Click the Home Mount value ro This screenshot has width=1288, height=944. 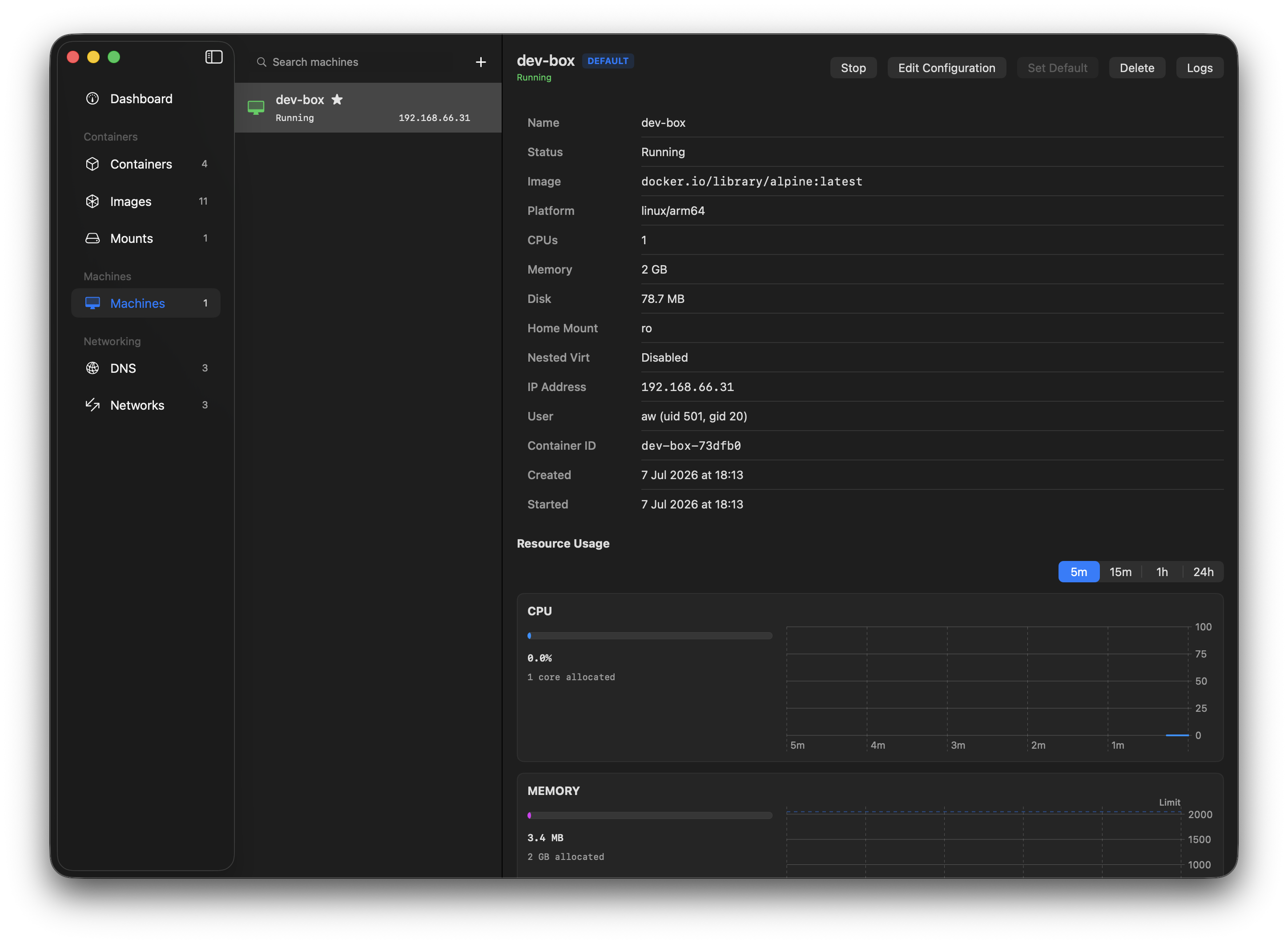point(646,329)
